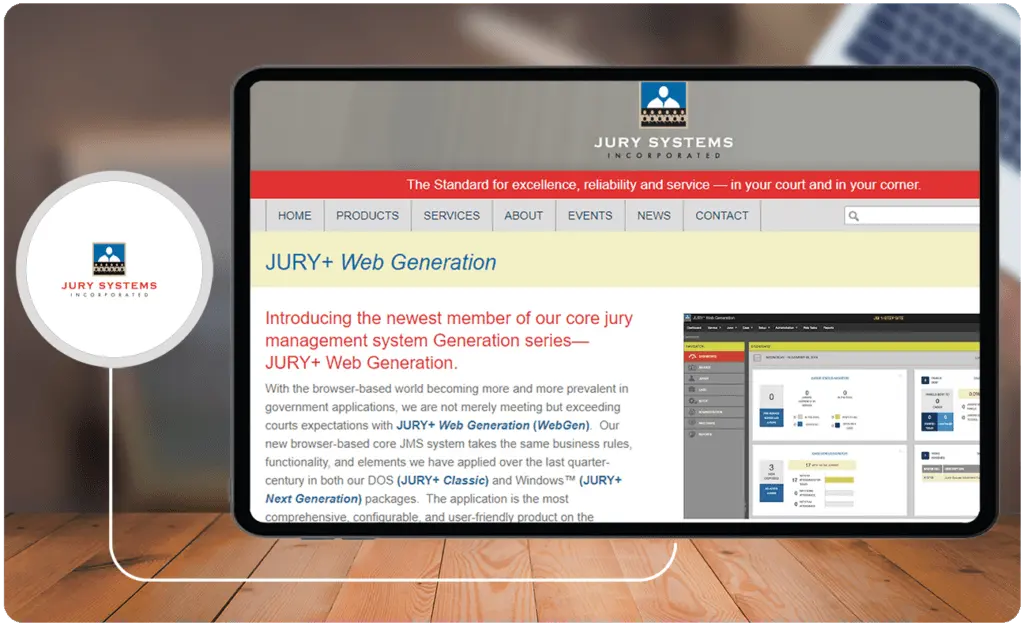Open the CONTACT menu item
Image resolution: width=1024 pixels, height=626 pixels.
point(722,215)
